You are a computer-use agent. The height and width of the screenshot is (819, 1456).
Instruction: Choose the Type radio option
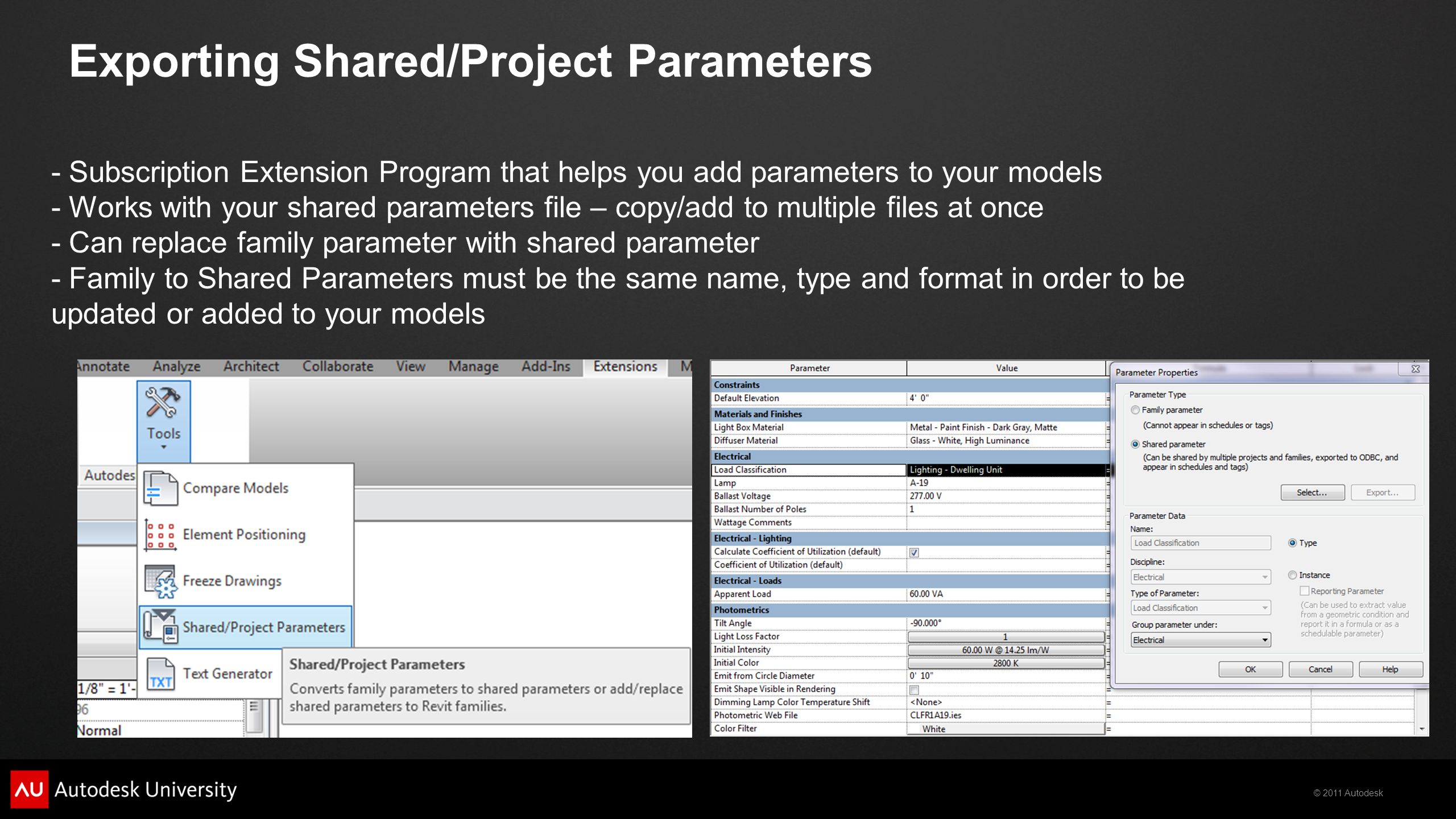tap(1292, 543)
